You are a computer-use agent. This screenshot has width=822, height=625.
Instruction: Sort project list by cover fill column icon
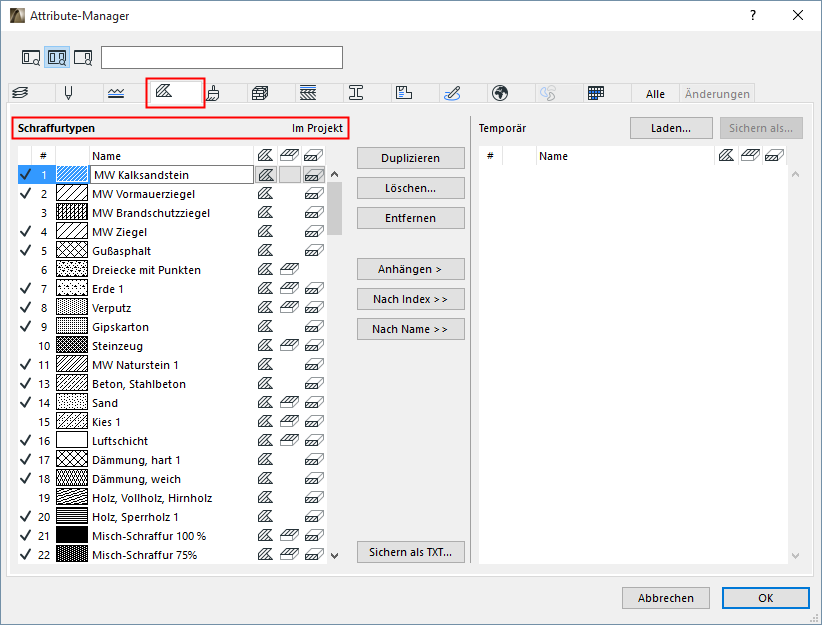[289, 155]
